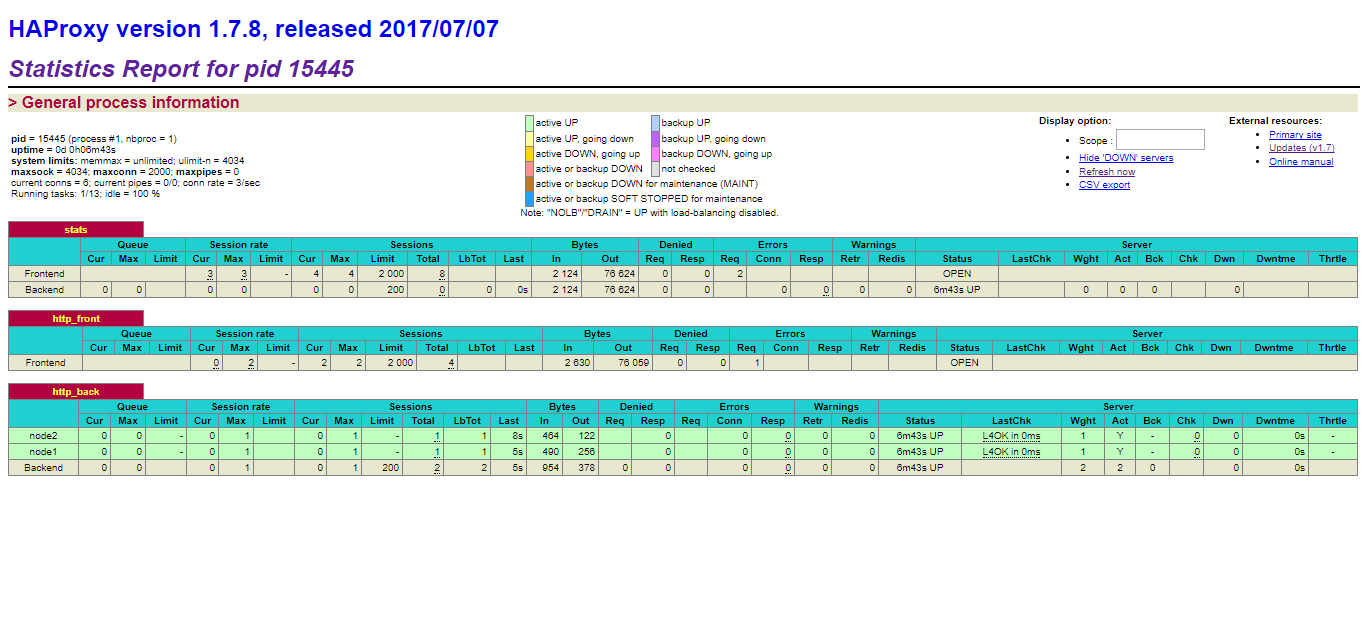Click the Frontend row label in stats table
Image resolution: width=1363 pixels, height=617 pixels.
pos(44,274)
